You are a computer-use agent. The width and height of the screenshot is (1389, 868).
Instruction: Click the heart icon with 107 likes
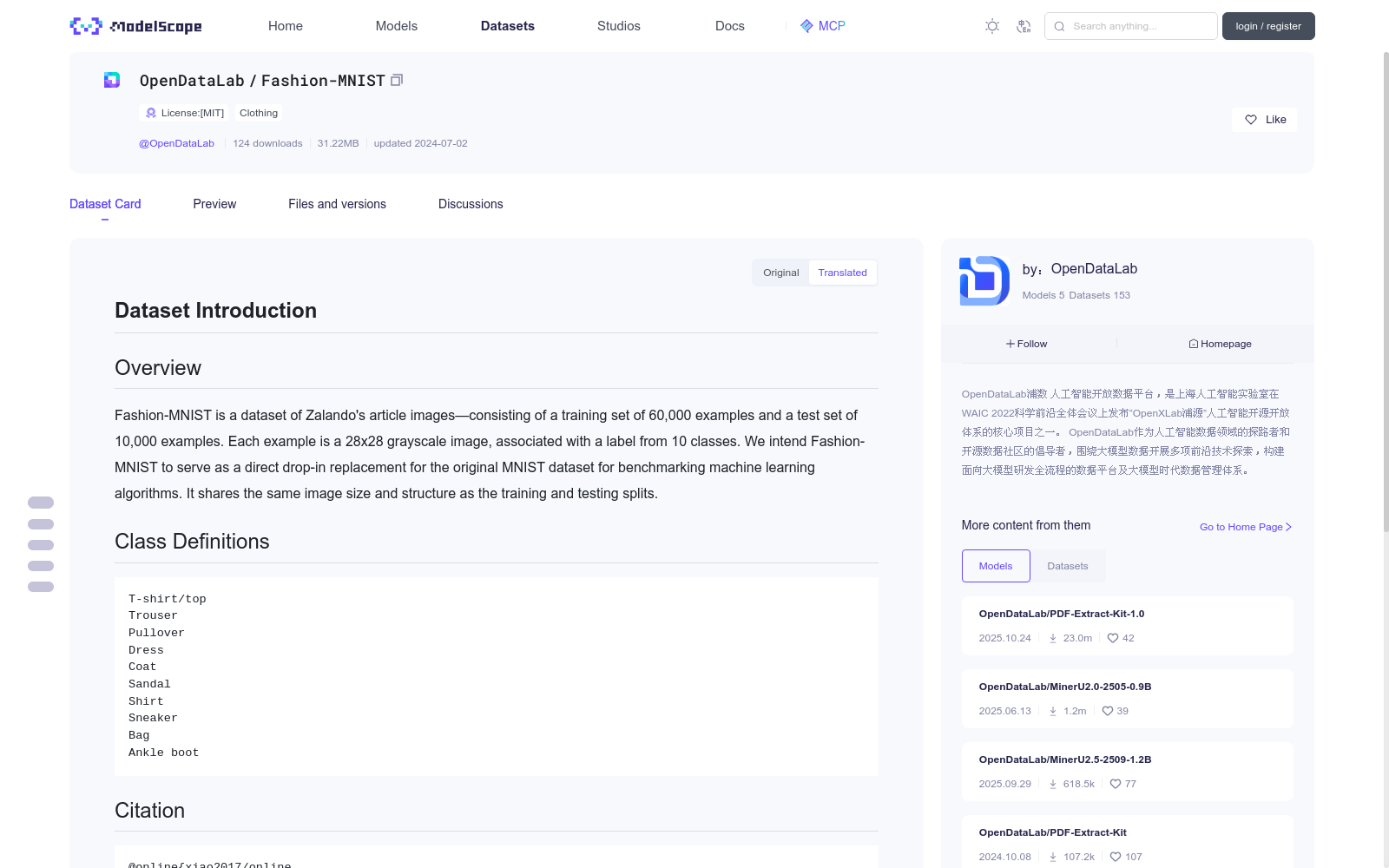coord(1116,857)
